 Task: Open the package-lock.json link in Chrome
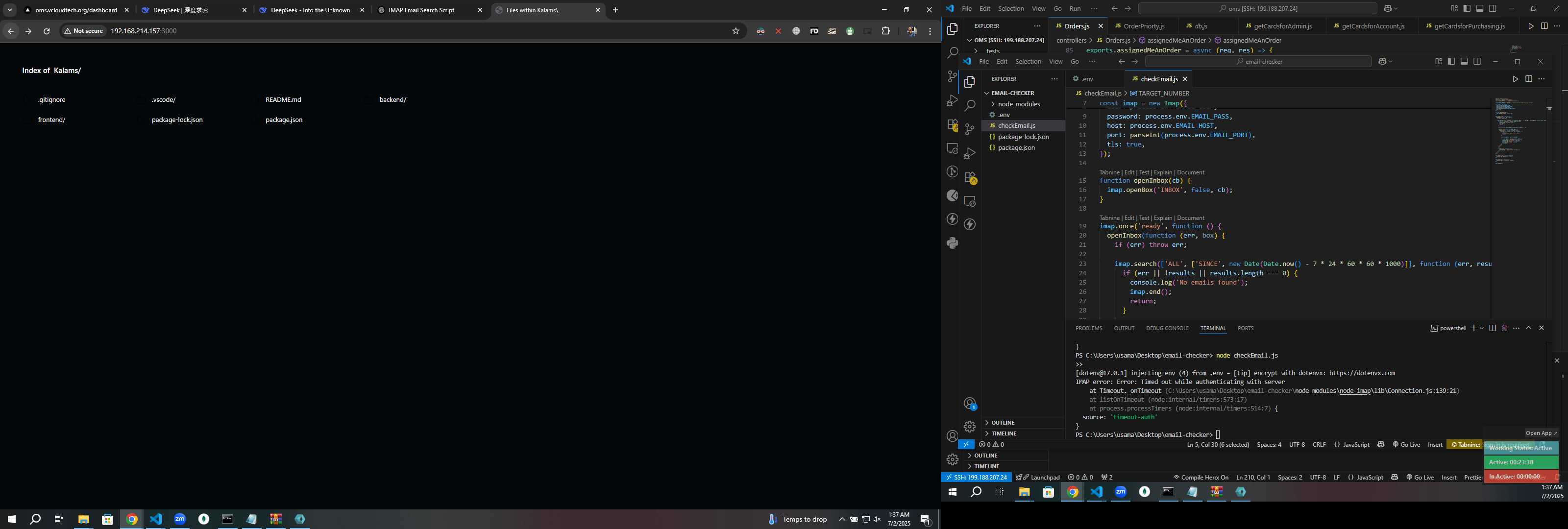click(x=177, y=120)
